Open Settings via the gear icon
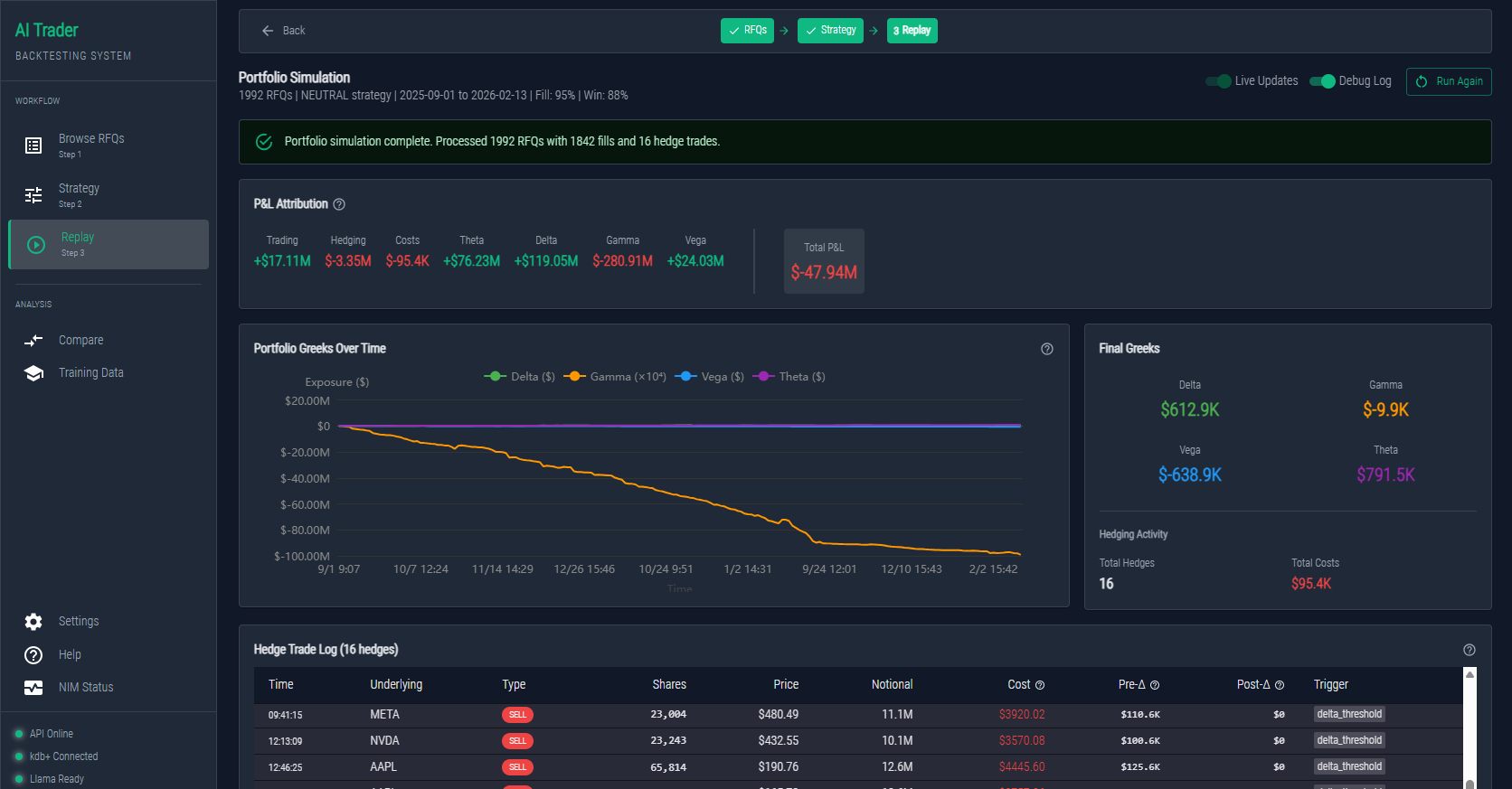This screenshot has width=1512, height=789. click(33, 622)
